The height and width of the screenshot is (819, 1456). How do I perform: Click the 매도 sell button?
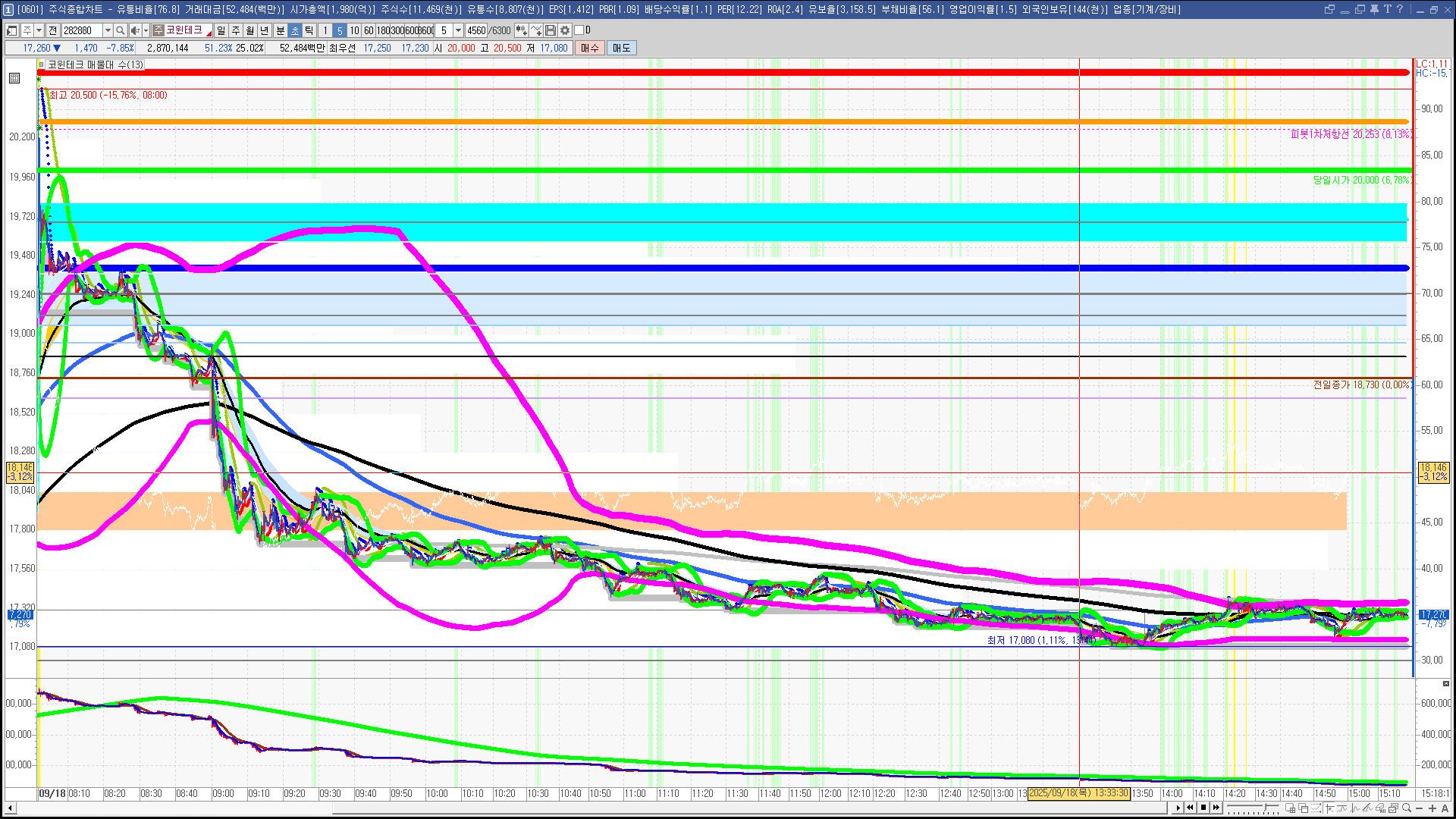tap(621, 48)
